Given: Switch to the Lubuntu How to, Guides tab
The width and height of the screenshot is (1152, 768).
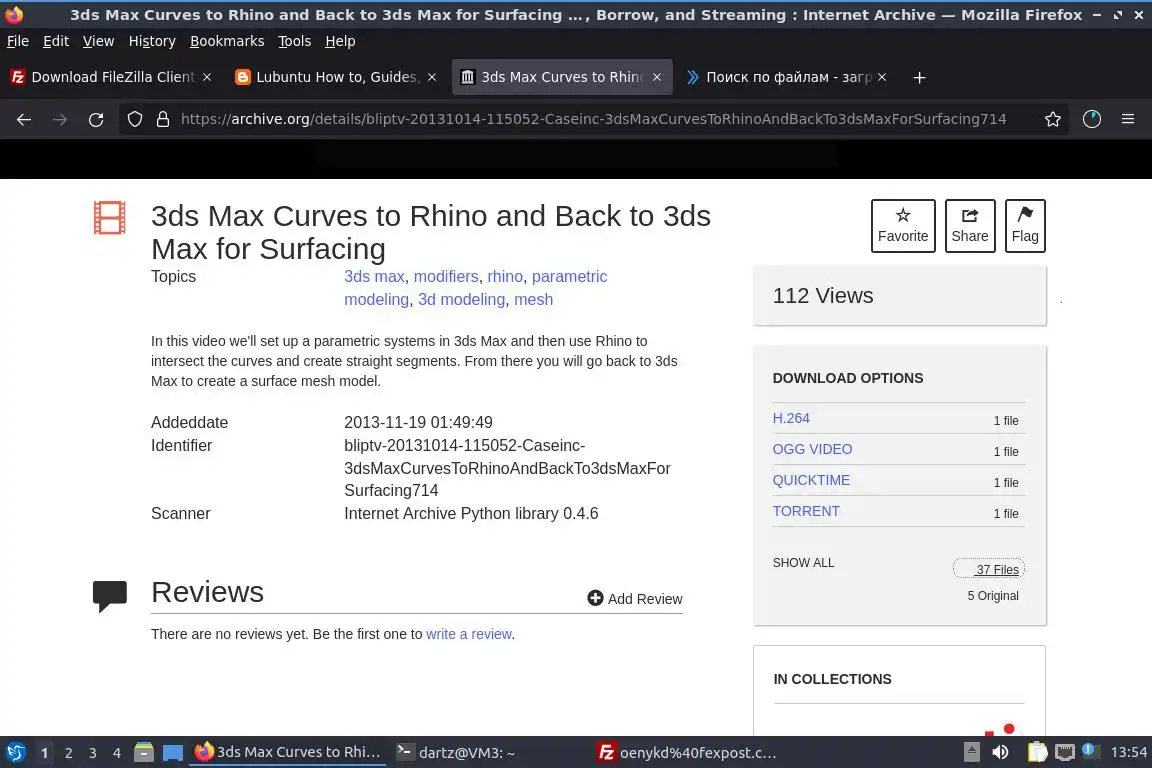Looking at the screenshot, I should click(x=337, y=77).
